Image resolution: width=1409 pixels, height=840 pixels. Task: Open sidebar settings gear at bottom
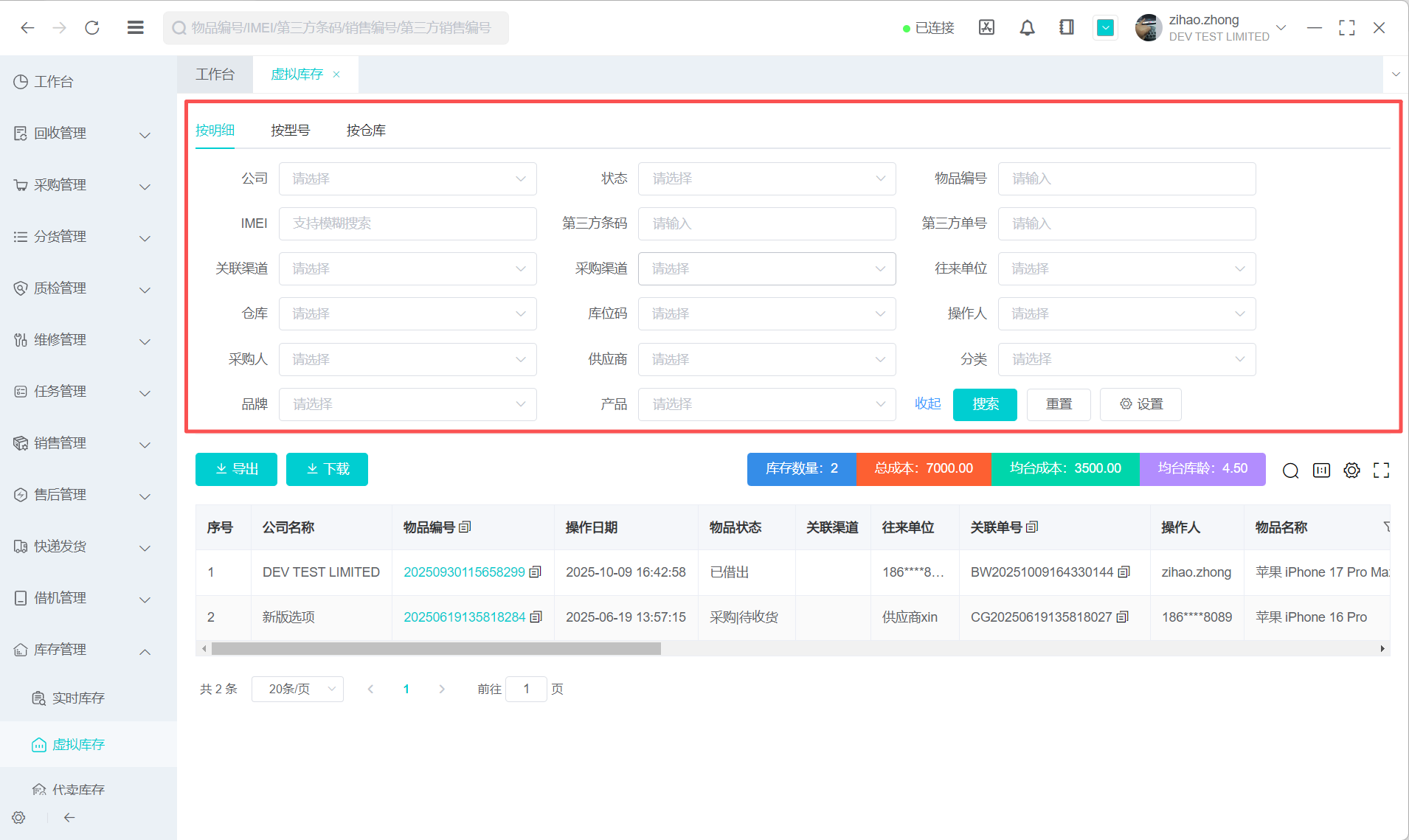click(x=19, y=817)
